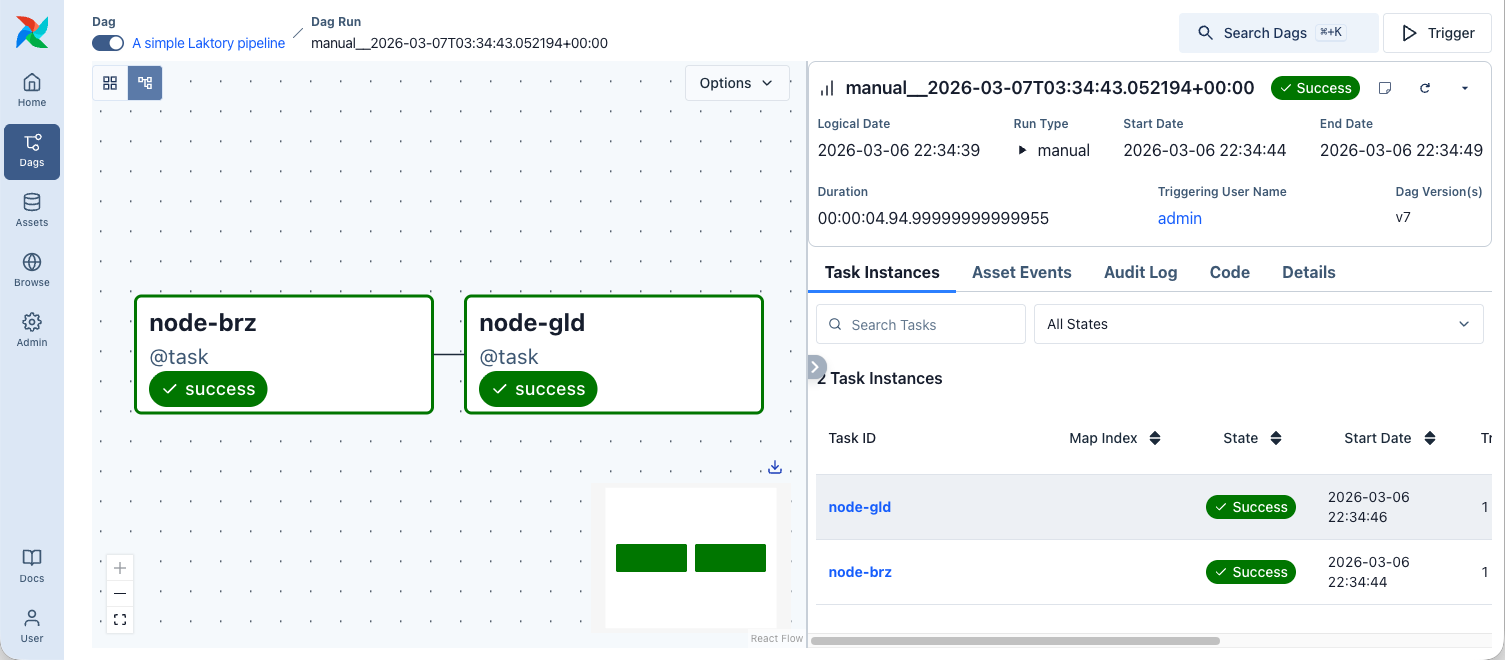
Task: Zoom in on the graph
Action: click(120, 568)
